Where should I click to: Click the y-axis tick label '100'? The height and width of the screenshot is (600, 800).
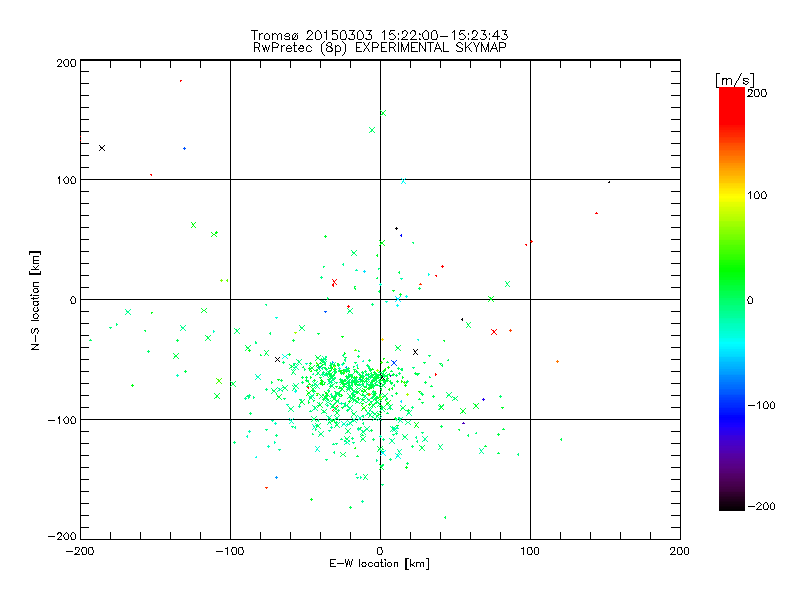click(66, 180)
